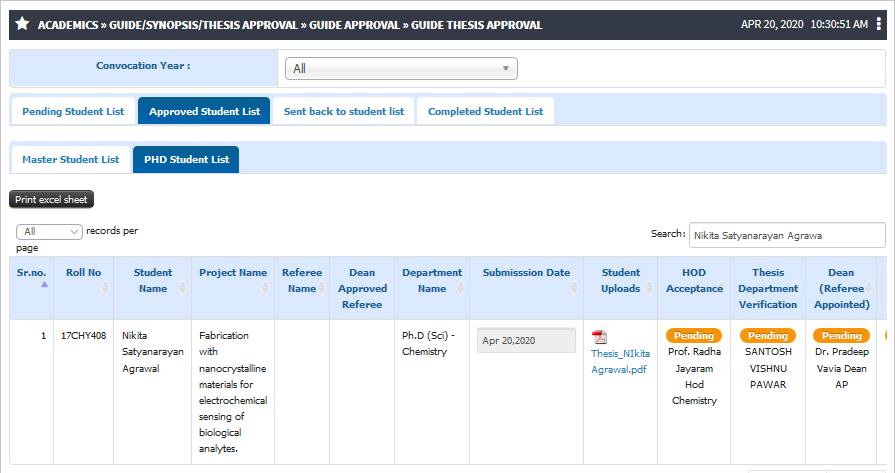Expand the records per page dropdown
895x473 pixels.
point(49,232)
